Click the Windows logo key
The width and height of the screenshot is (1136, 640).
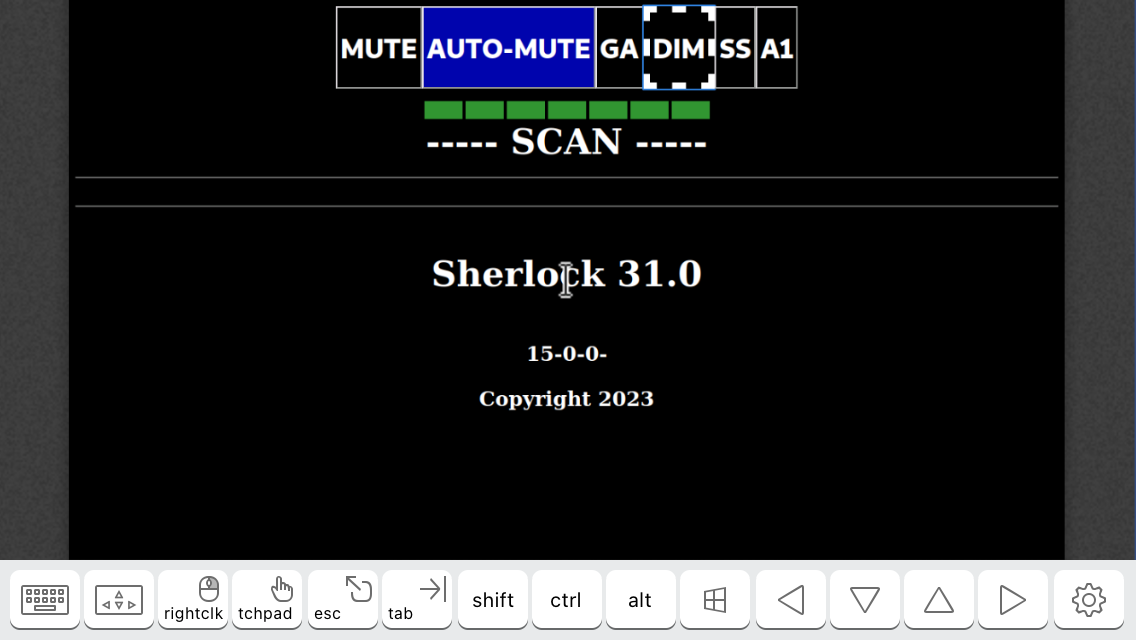[715, 600]
